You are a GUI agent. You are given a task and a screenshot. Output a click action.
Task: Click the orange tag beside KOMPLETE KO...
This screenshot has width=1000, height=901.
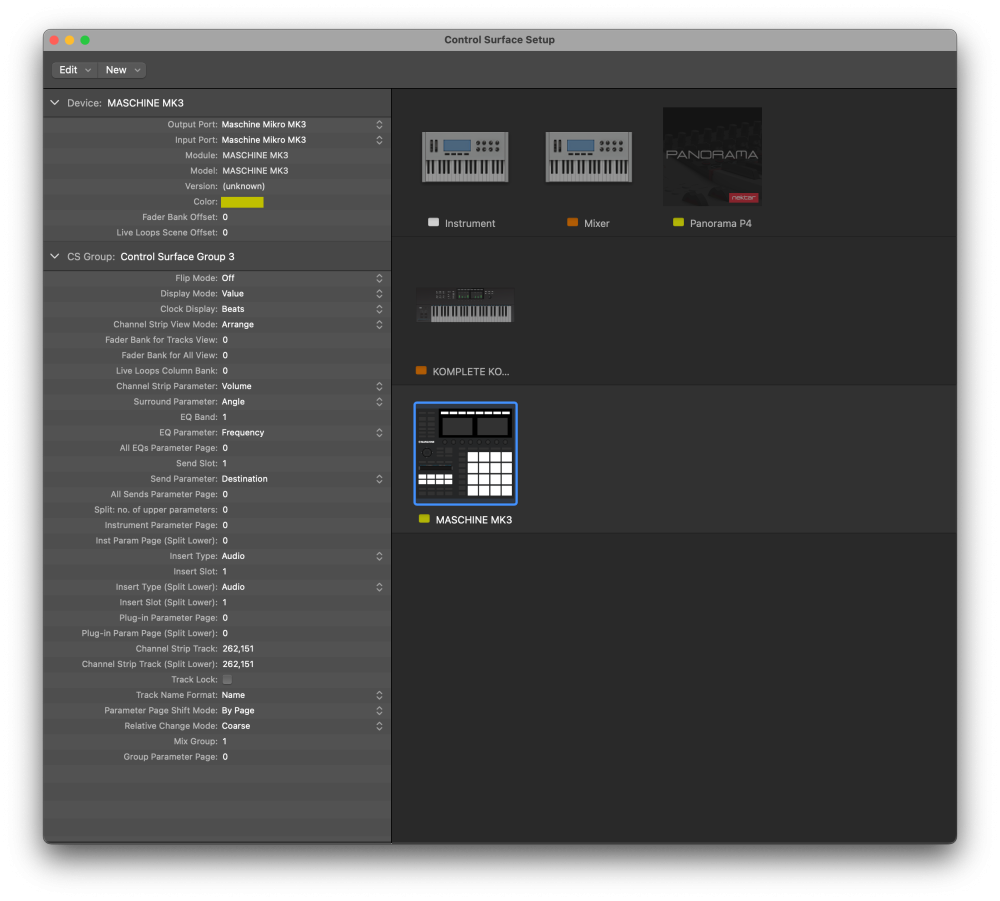pyautogui.click(x=421, y=370)
